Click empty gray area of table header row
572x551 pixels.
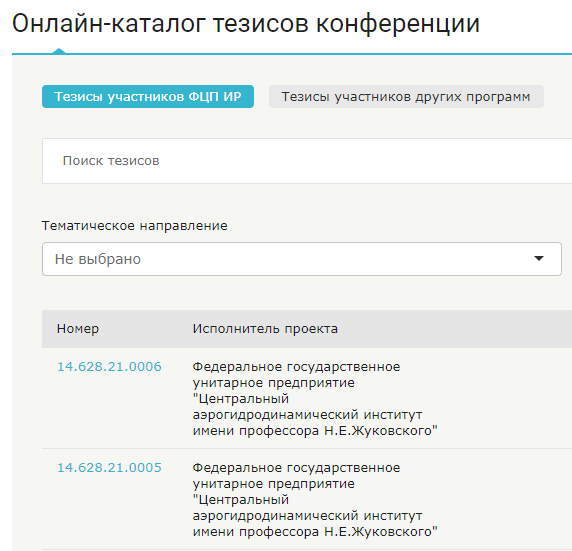coord(456,329)
